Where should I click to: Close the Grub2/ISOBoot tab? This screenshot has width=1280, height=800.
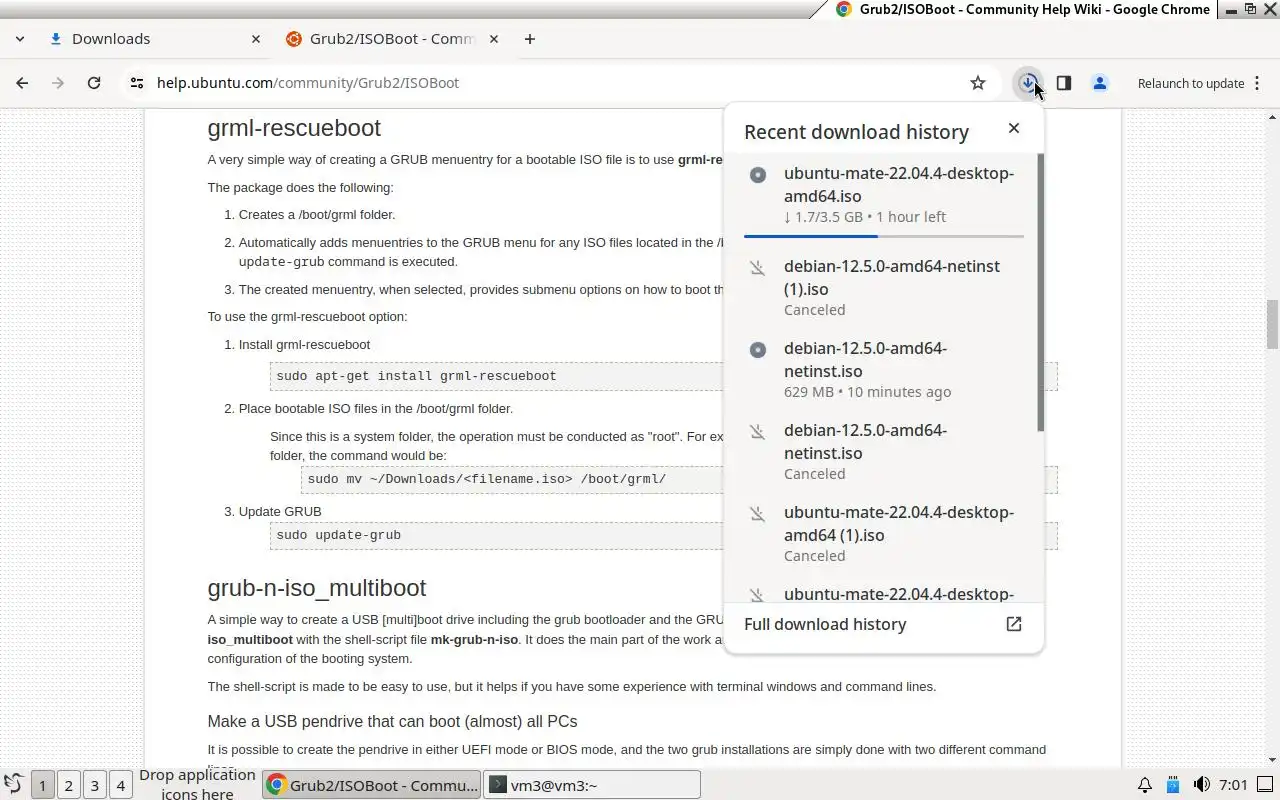click(x=492, y=39)
